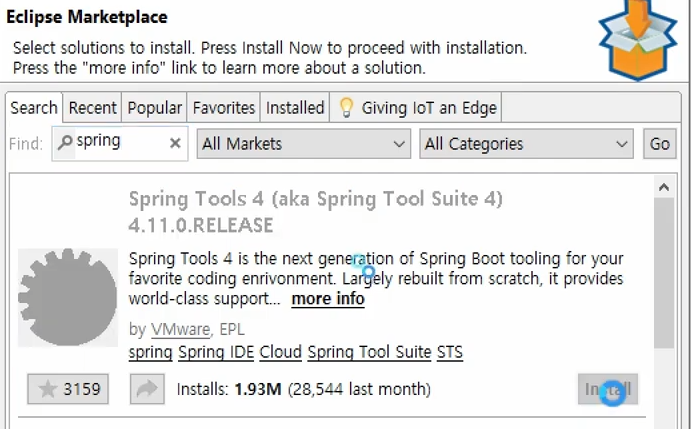Switch to the Popular tab

[154, 108]
